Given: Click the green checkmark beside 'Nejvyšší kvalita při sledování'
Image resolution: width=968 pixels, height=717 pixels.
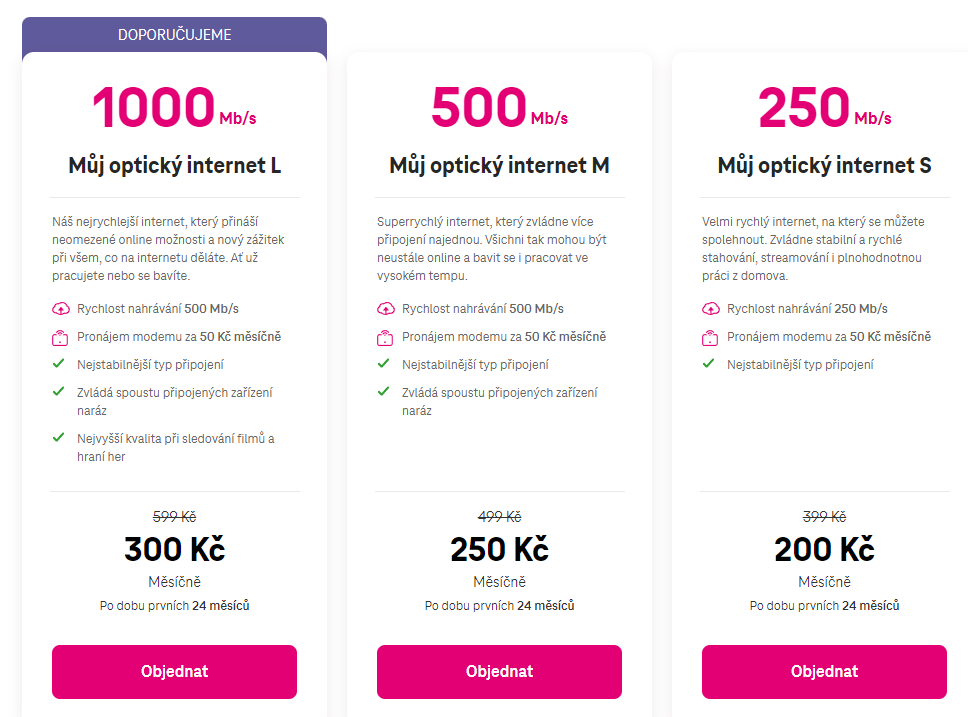Looking at the screenshot, I should point(59,437).
